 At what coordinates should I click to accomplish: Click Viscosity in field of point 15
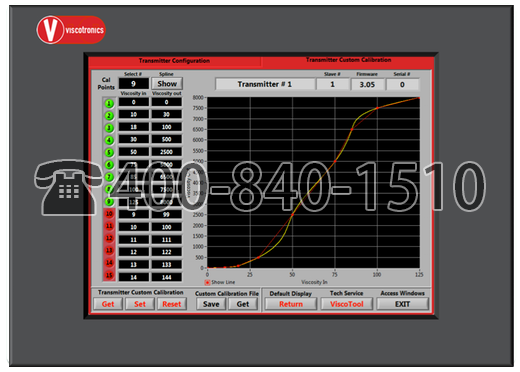134,277
